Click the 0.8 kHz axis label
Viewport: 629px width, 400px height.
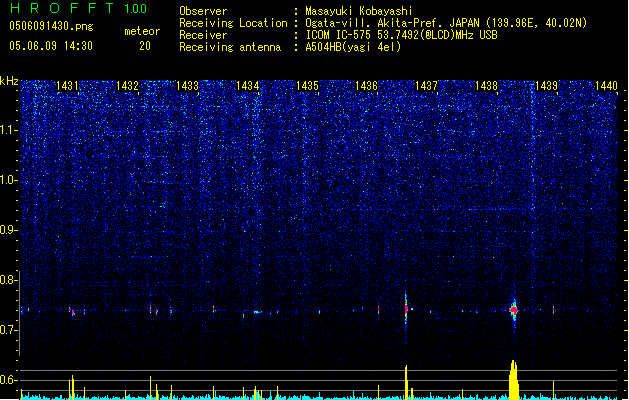point(8,280)
